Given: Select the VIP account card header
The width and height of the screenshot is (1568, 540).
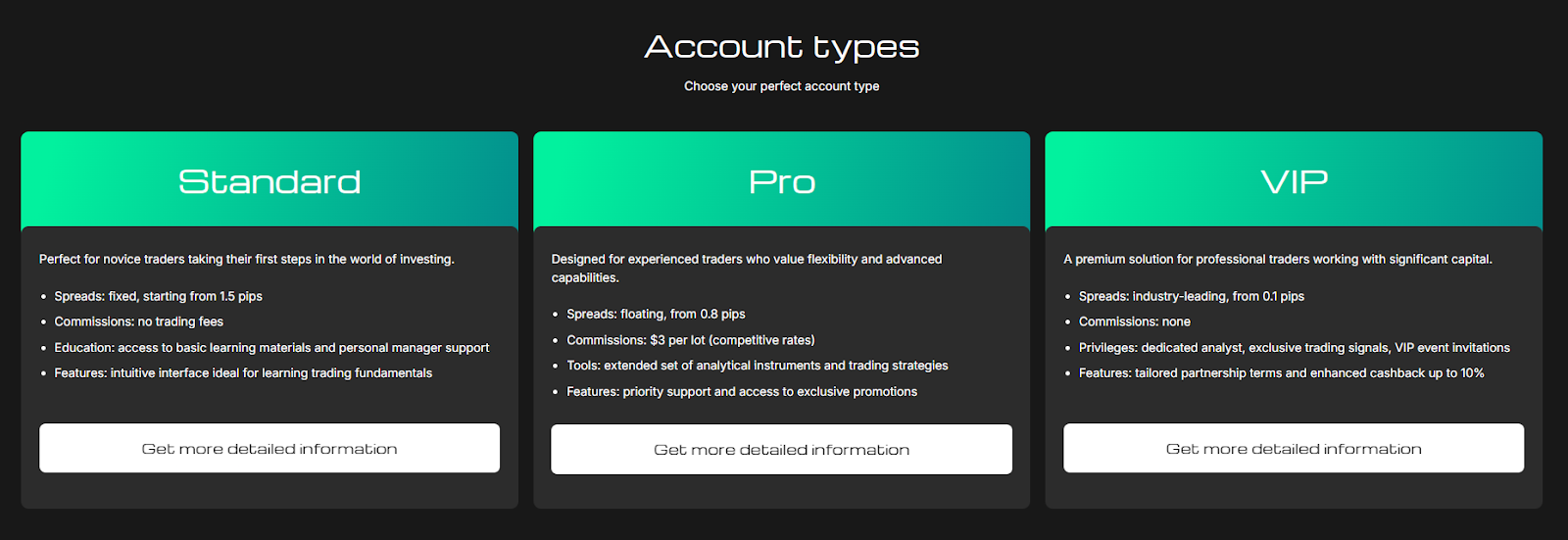Looking at the screenshot, I should coord(1294,181).
